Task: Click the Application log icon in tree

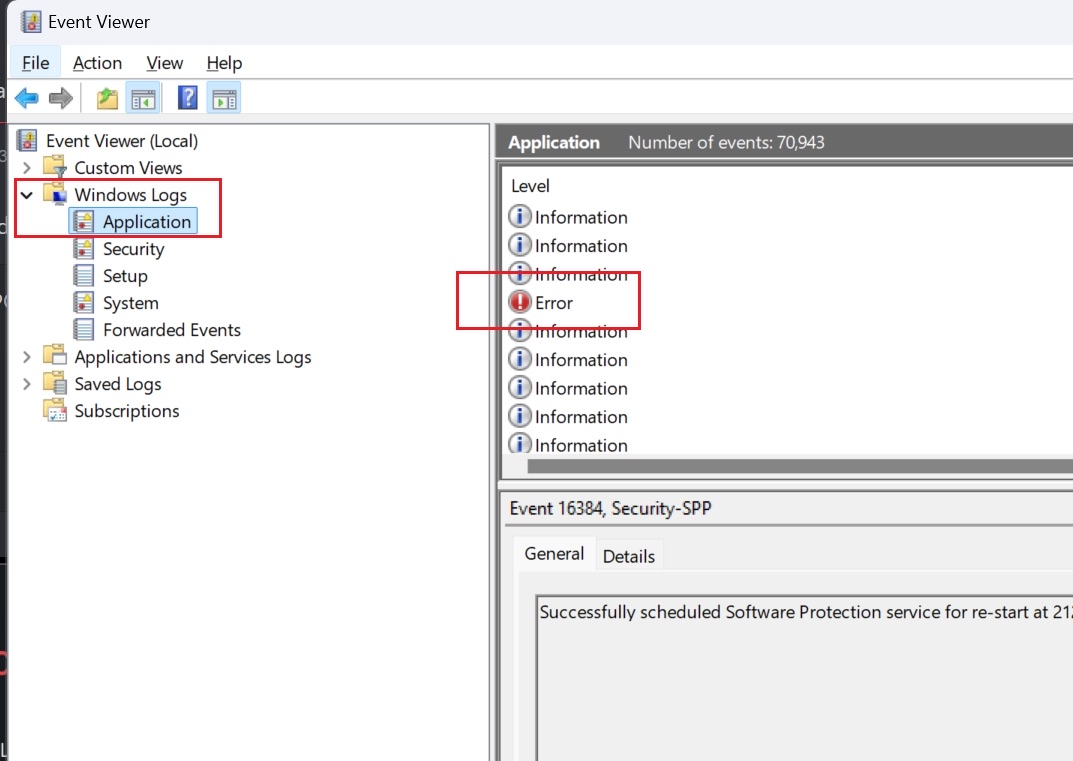Action: (x=83, y=221)
